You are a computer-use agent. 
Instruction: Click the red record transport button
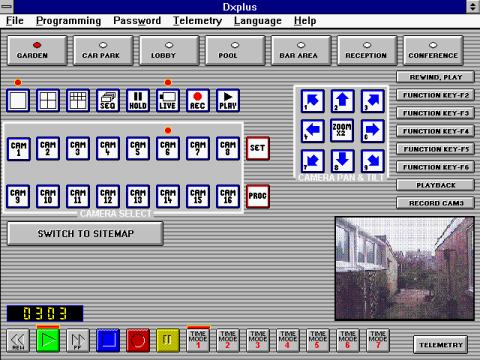click(x=138, y=340)
